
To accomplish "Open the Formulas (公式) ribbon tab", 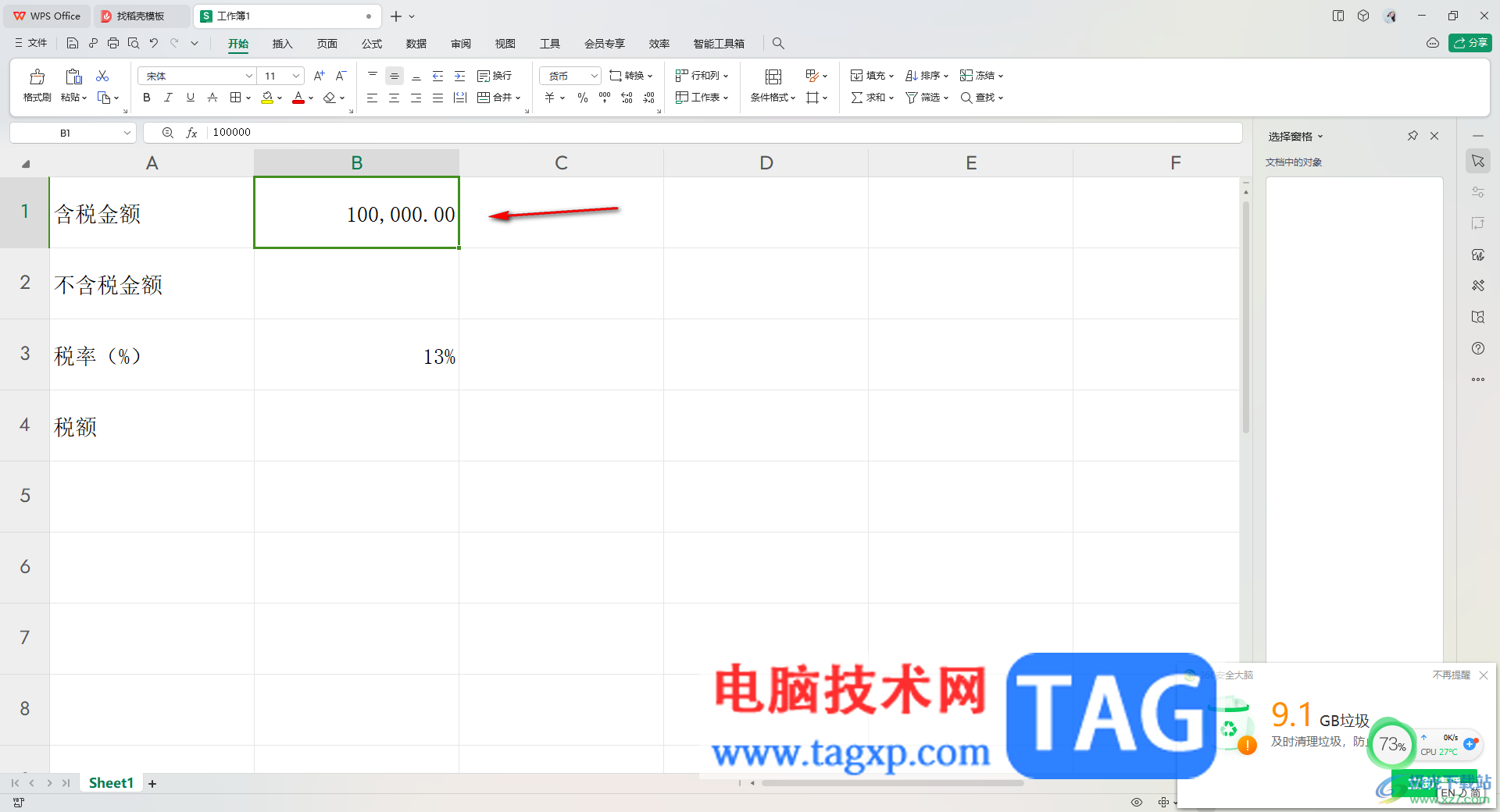I will (x=372, y=44).
